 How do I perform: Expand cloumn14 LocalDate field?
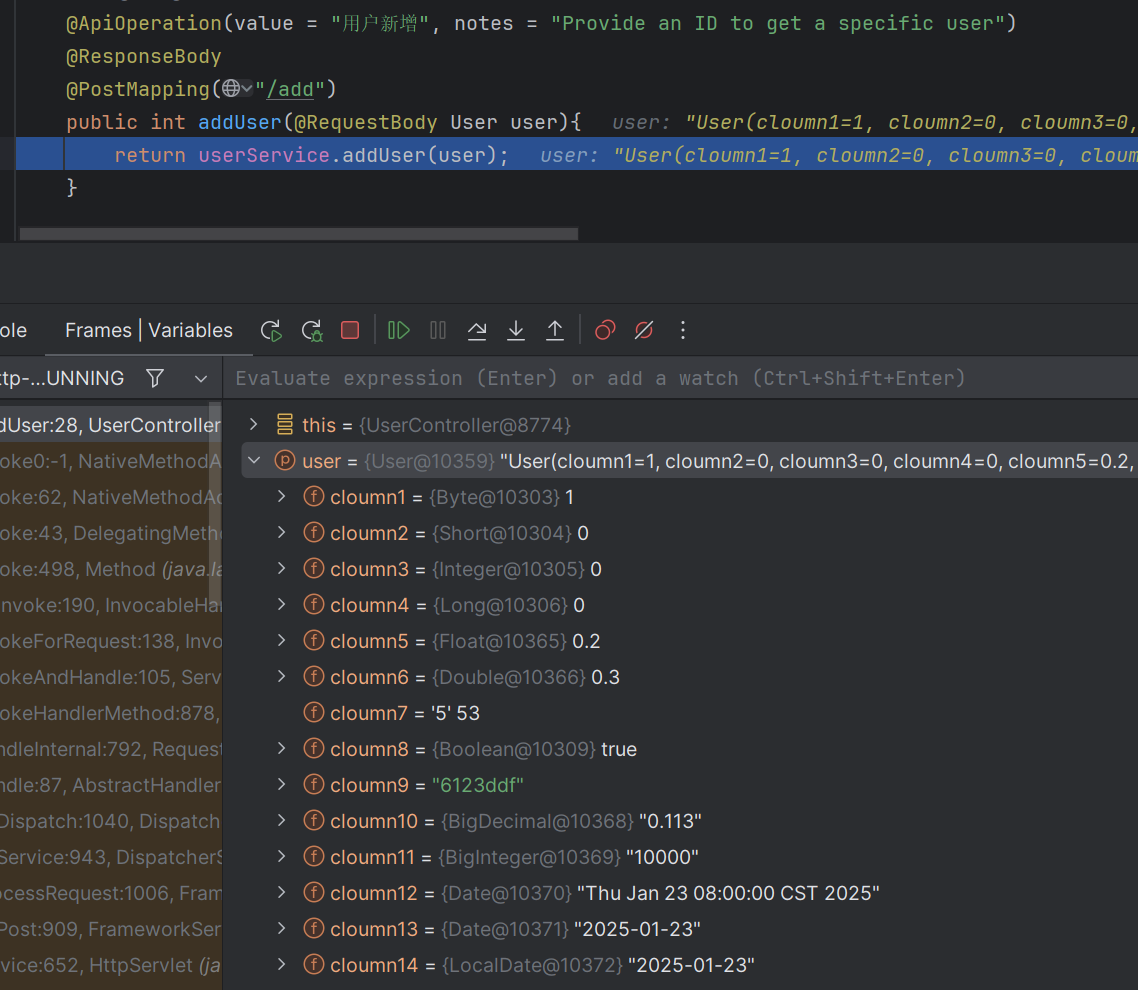pos(282,964)
